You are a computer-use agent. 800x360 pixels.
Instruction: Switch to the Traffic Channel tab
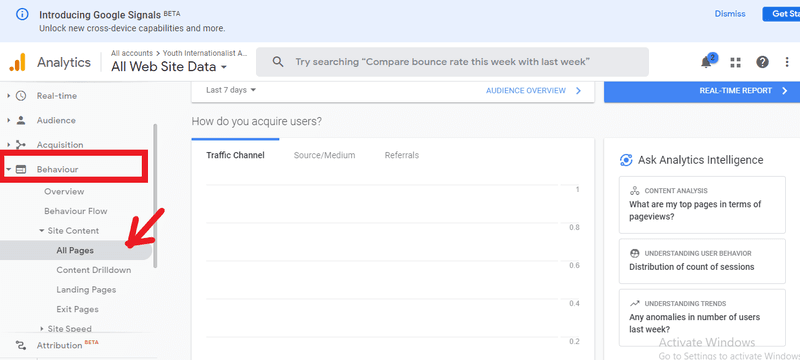(235, 156)
